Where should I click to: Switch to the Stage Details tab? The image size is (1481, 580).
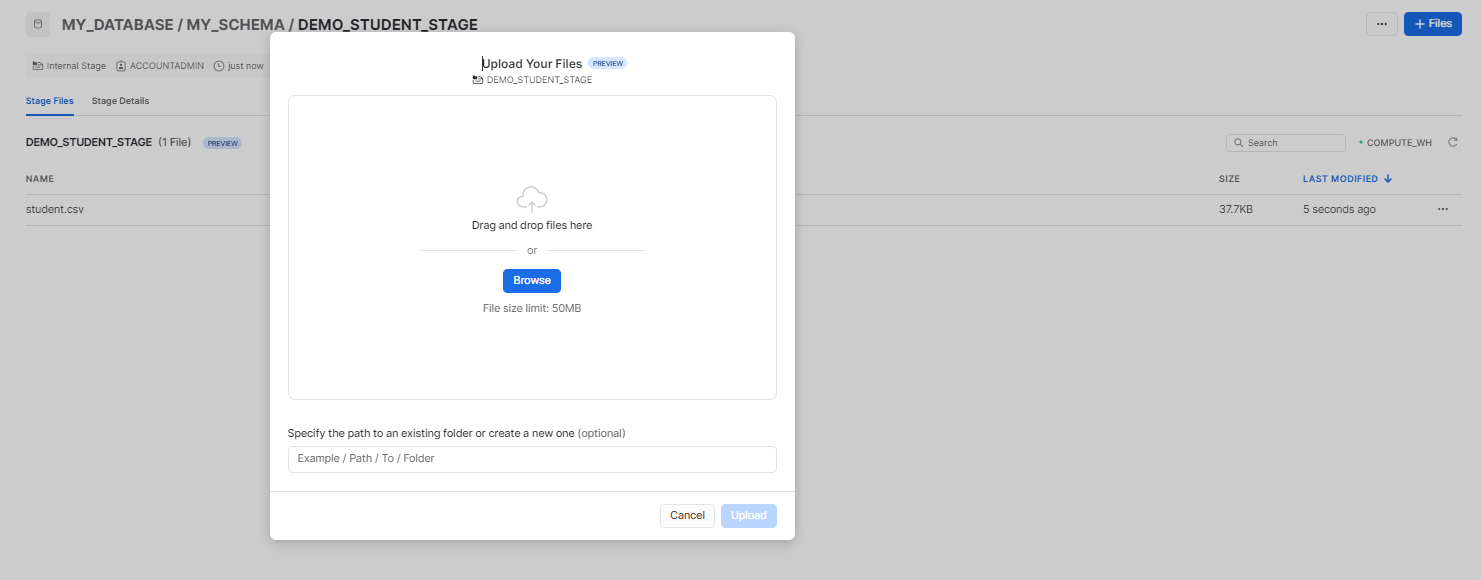coord(120,101)
